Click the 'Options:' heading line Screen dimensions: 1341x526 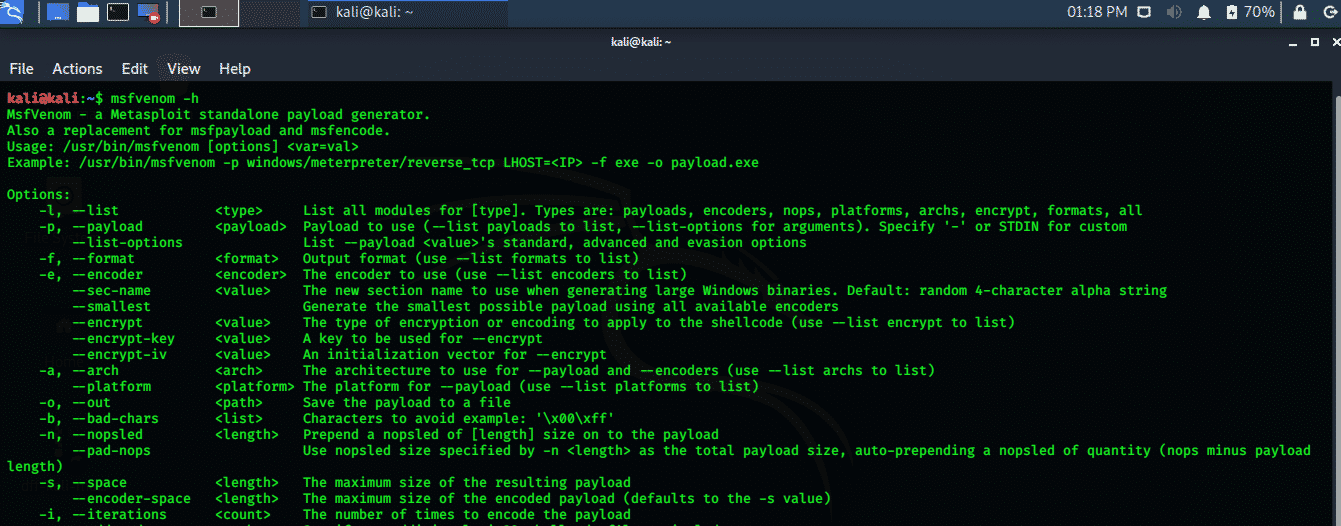(x=39, y=195)
